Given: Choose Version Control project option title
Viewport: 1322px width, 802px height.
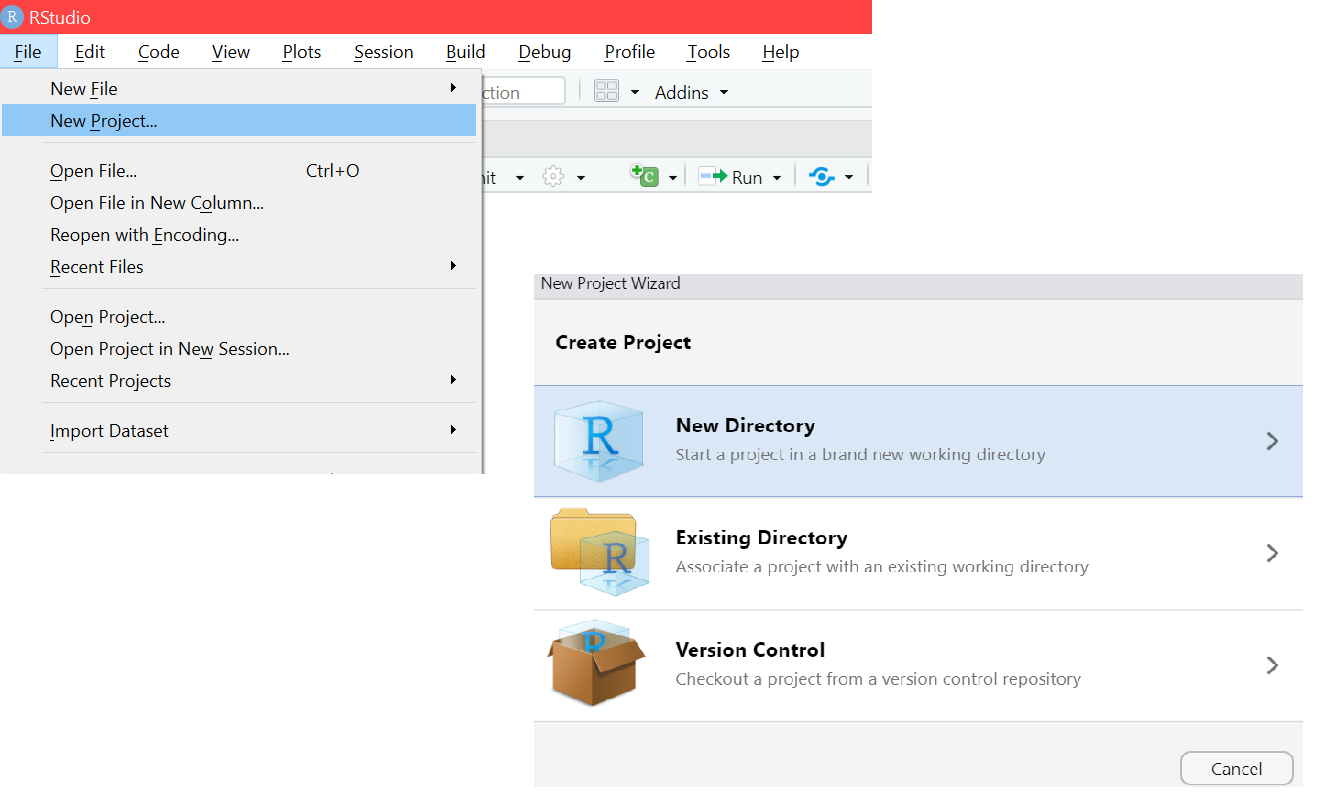Looking at the screenshot, I should 751,650.
